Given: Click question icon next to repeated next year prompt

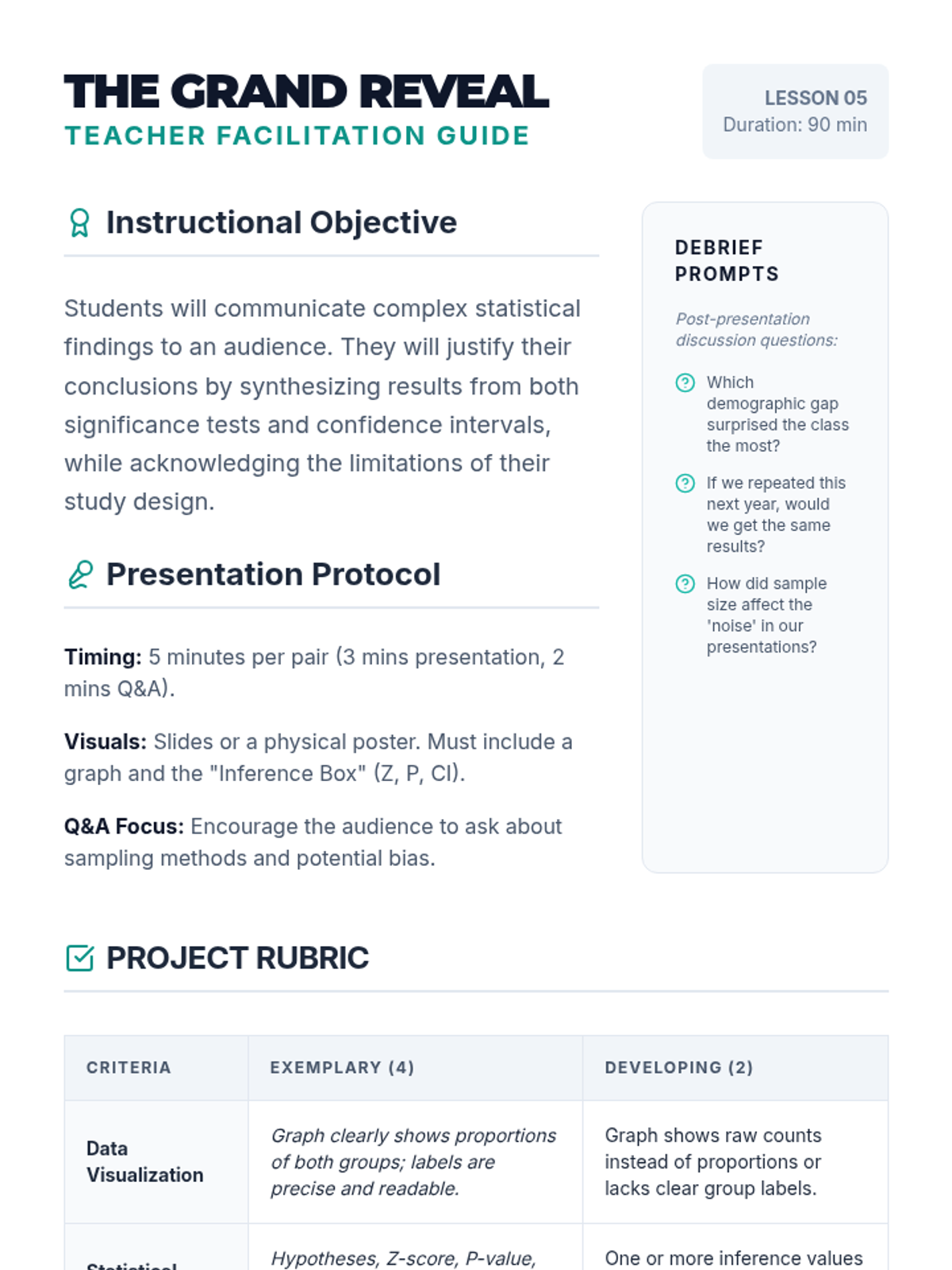Looking at the screenshot, I should coord(685,483).
